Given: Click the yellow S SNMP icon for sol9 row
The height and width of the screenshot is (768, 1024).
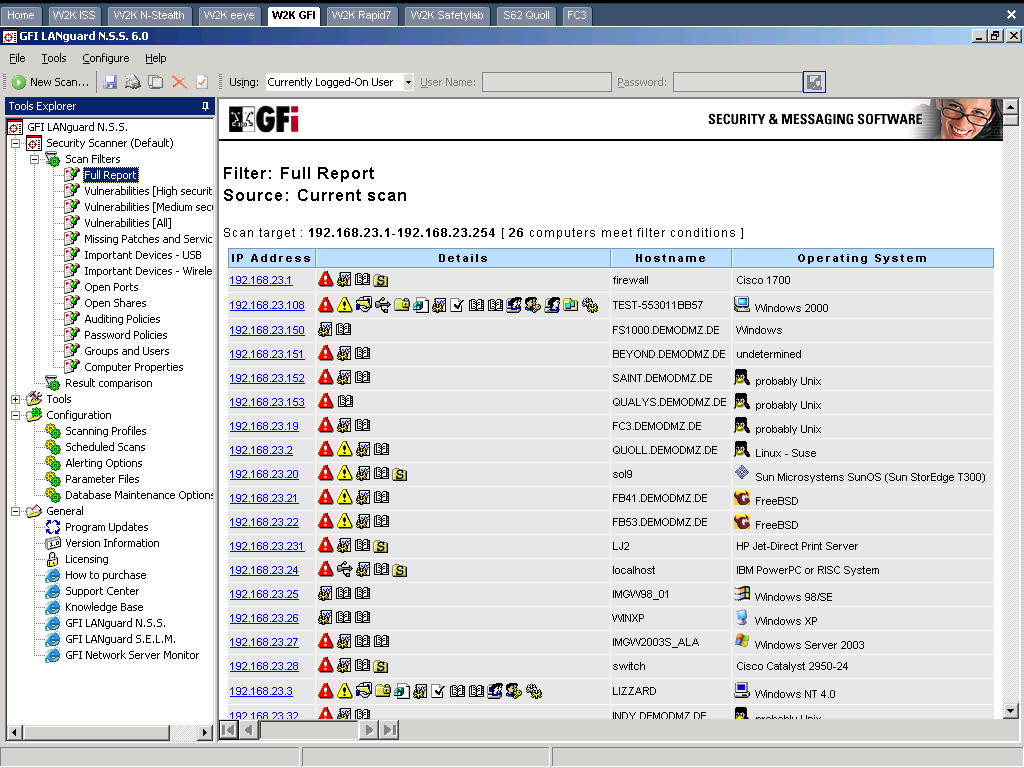Looking at the screenshot, I should (400, 475).
